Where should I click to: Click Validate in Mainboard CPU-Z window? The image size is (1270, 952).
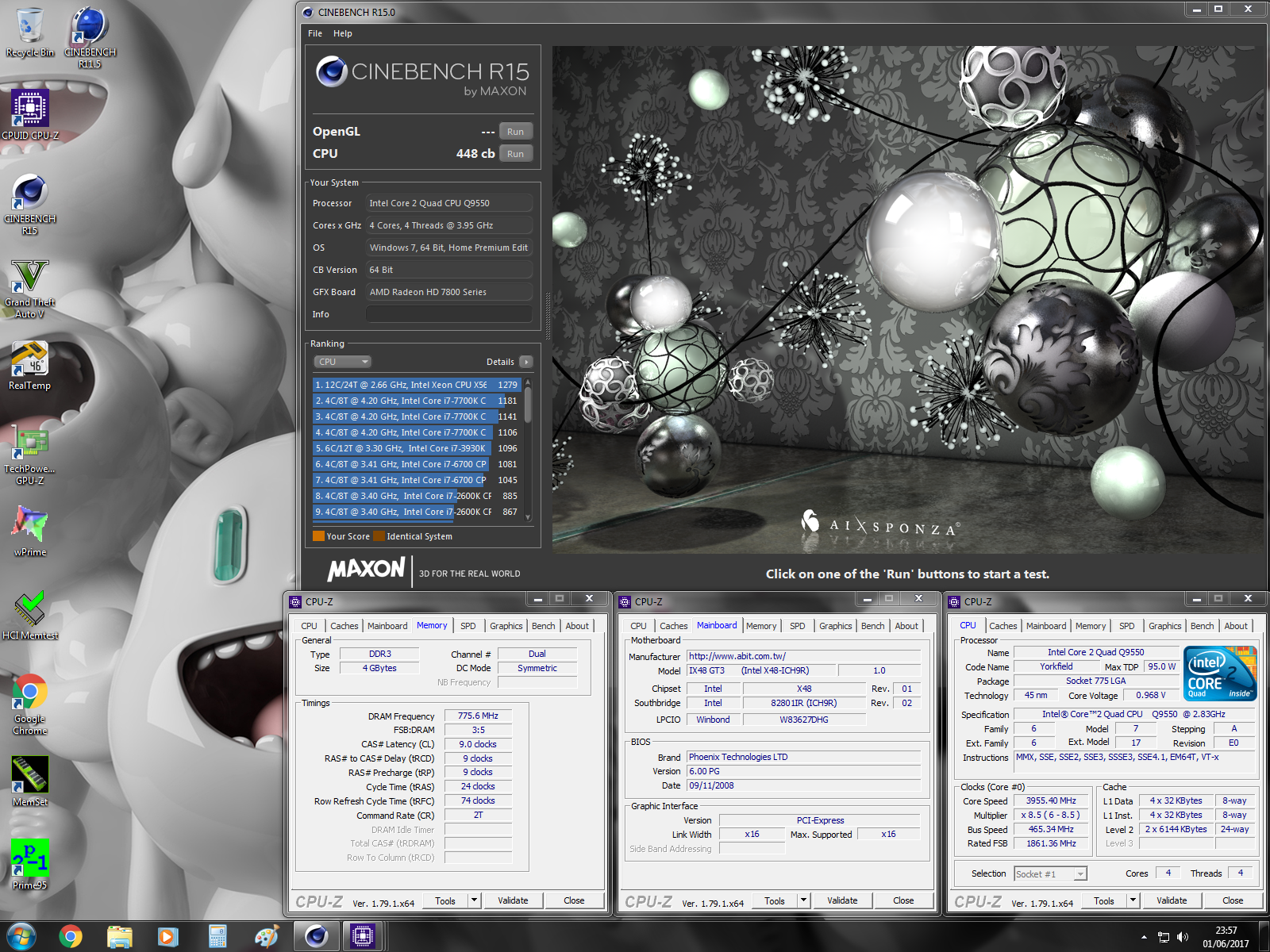point(842,900)
